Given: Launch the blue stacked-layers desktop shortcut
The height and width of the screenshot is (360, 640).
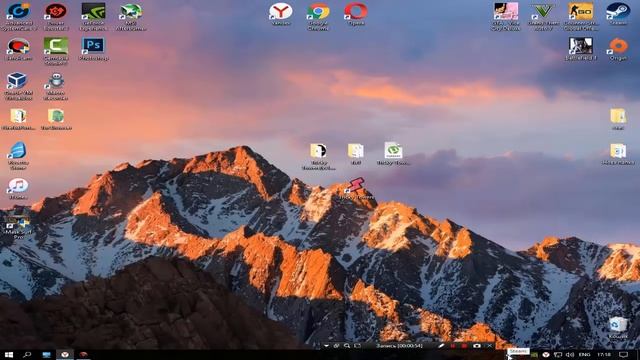Looking at the screenshot, I should (x=18, y=156).
